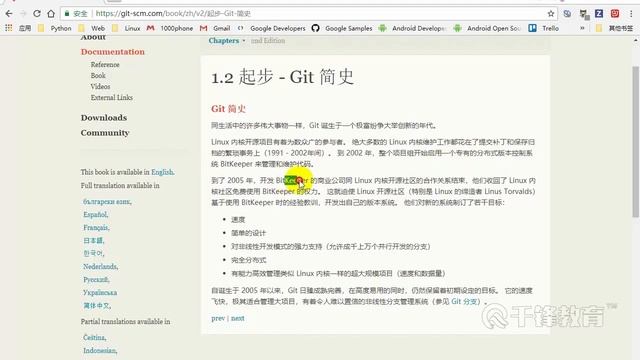Open the Python bookmarks folder
This screenshot has height=360, width=640.
click(x=54, y=28)
